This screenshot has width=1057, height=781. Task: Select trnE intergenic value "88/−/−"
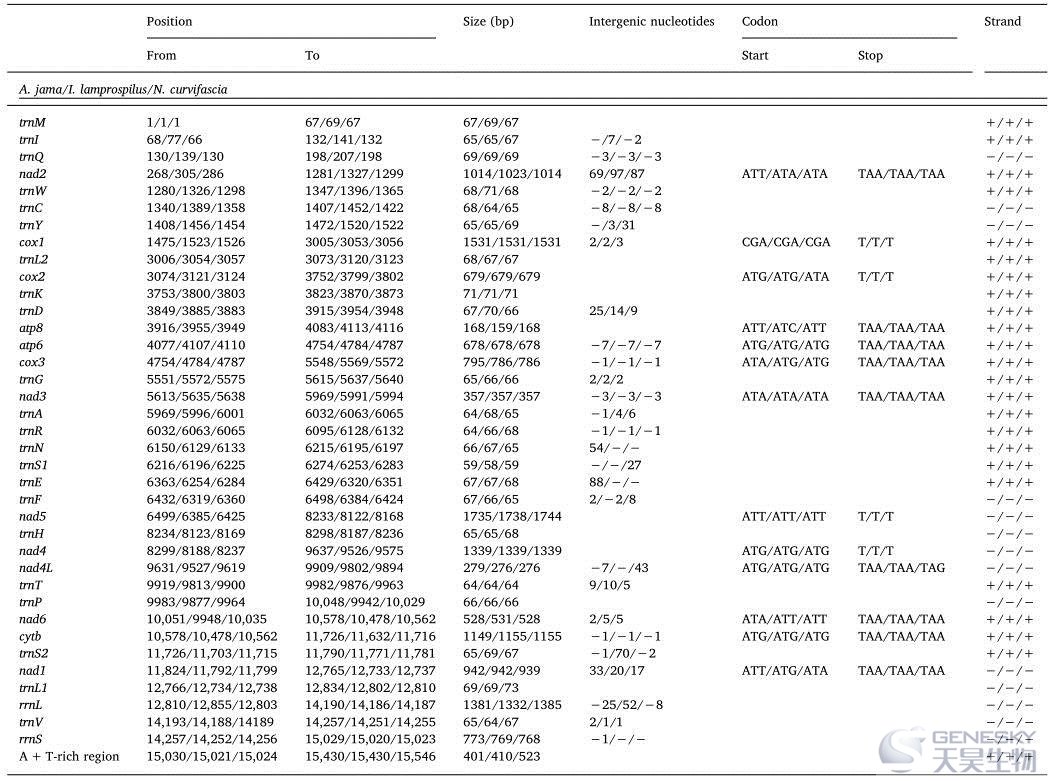click(614, 482)
